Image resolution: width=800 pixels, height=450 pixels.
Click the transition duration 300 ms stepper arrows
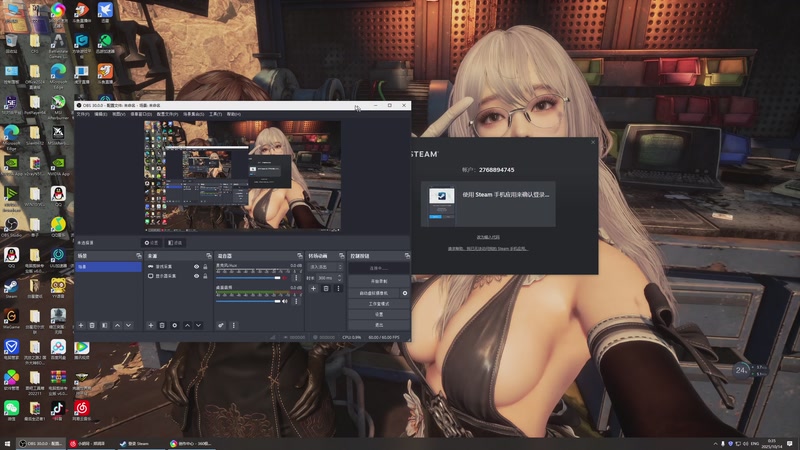(x=340, y=278)
